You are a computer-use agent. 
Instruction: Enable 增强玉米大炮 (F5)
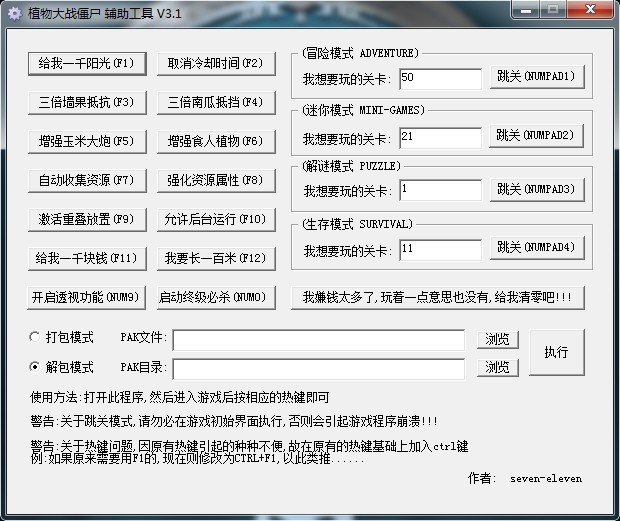tap(87, 142)
